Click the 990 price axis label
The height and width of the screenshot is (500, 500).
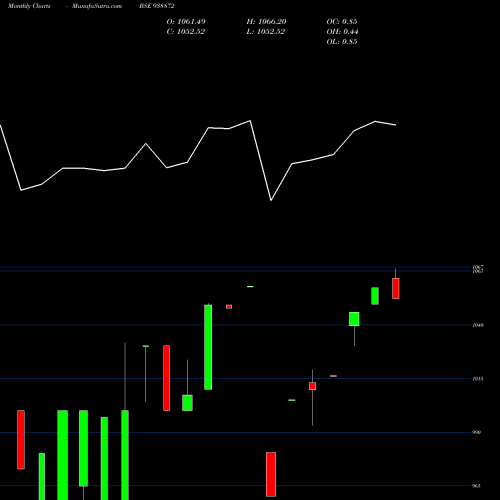(477, 432)
